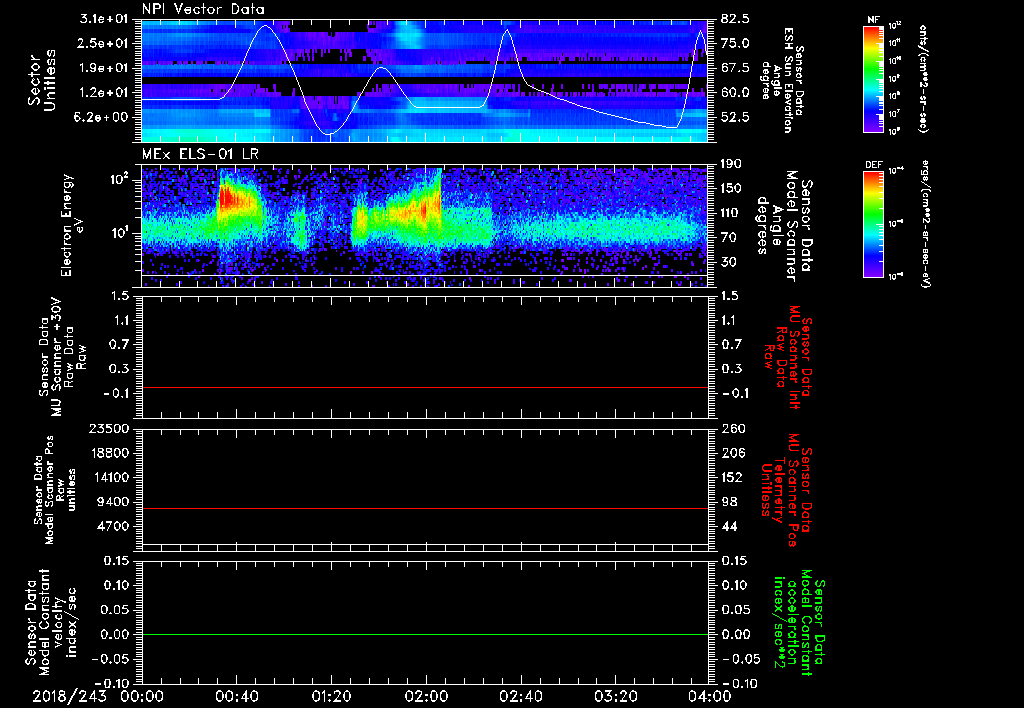The height and width of the screenshot is (708, 1024).
Task: Click the NPI Vector Data panel title
Action: (x=203, y=9)
